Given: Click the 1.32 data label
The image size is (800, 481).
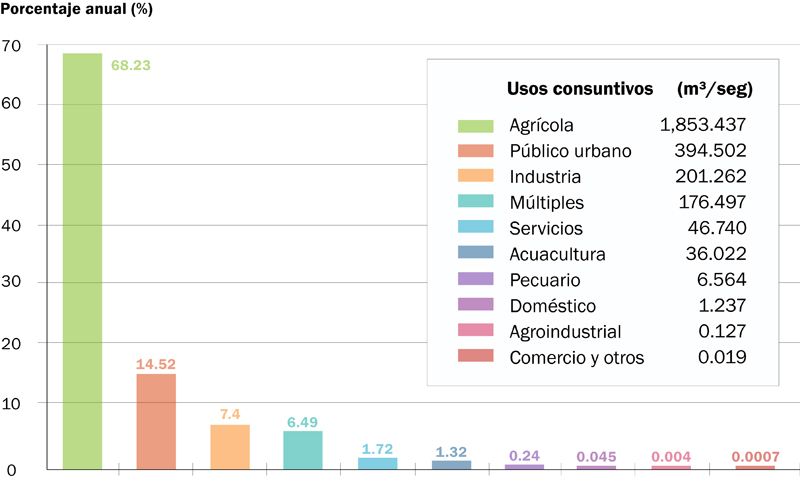Looking at the screenshot, I should 451,453.
